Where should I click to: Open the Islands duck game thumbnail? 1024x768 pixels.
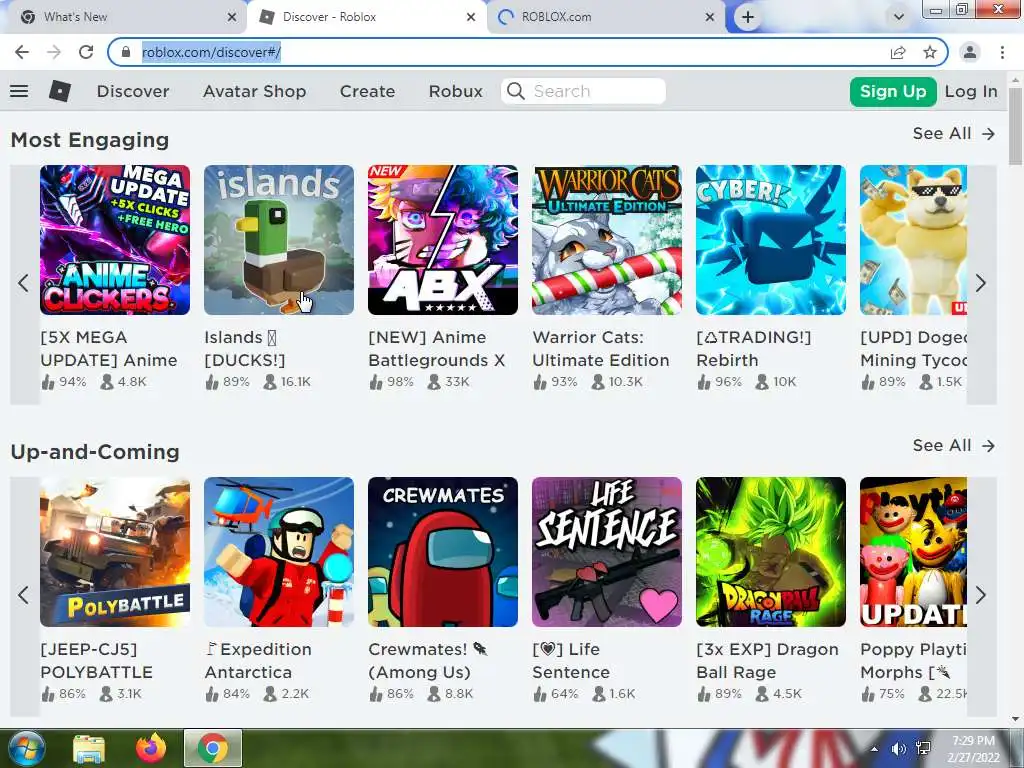coord(279,240)
